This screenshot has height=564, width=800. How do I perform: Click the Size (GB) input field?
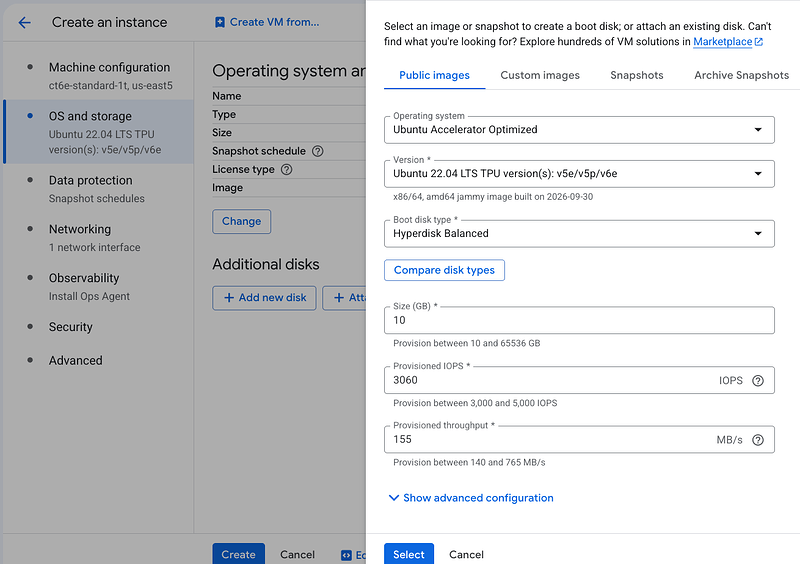pos(579,321)
